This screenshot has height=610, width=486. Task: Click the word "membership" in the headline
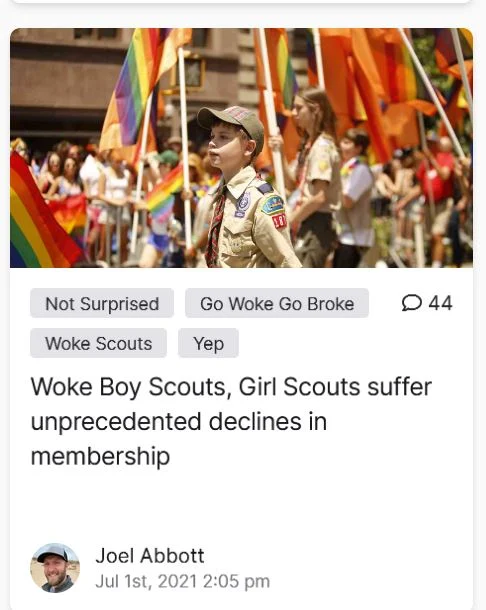click(x=100, y=456)
